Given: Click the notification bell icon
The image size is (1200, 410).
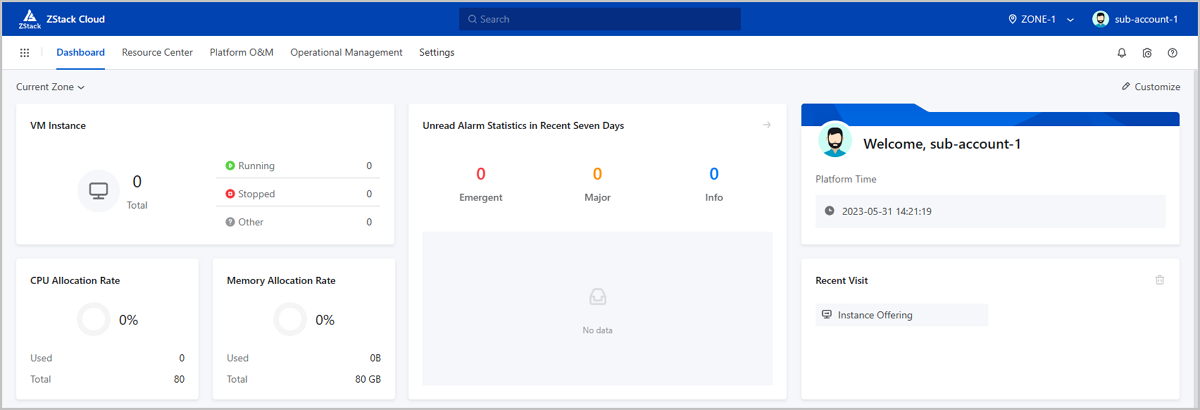Looking at the screenshot, I should click(1121, 53).
